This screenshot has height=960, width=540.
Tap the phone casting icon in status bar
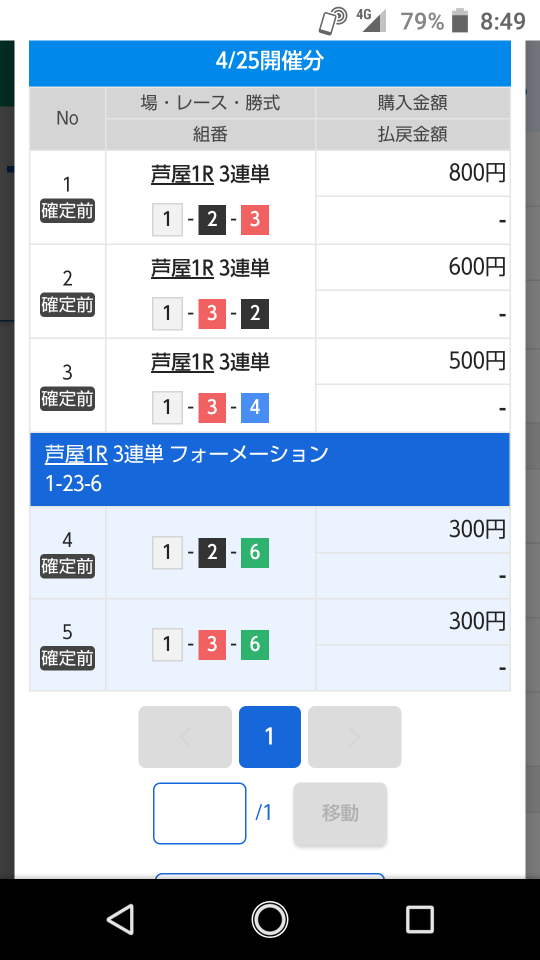tap(333, 21)
